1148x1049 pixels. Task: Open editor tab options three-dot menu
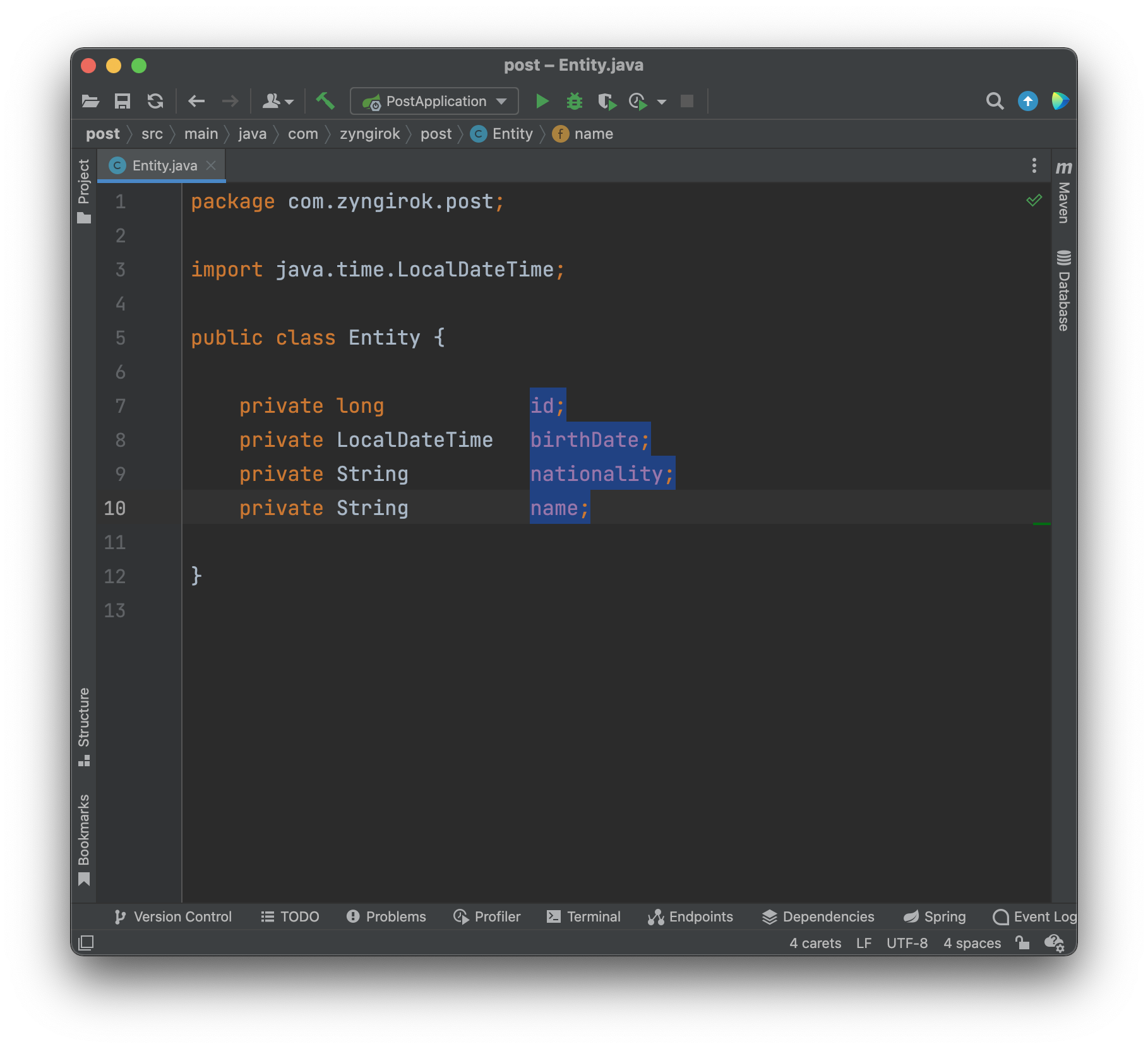1034,165
